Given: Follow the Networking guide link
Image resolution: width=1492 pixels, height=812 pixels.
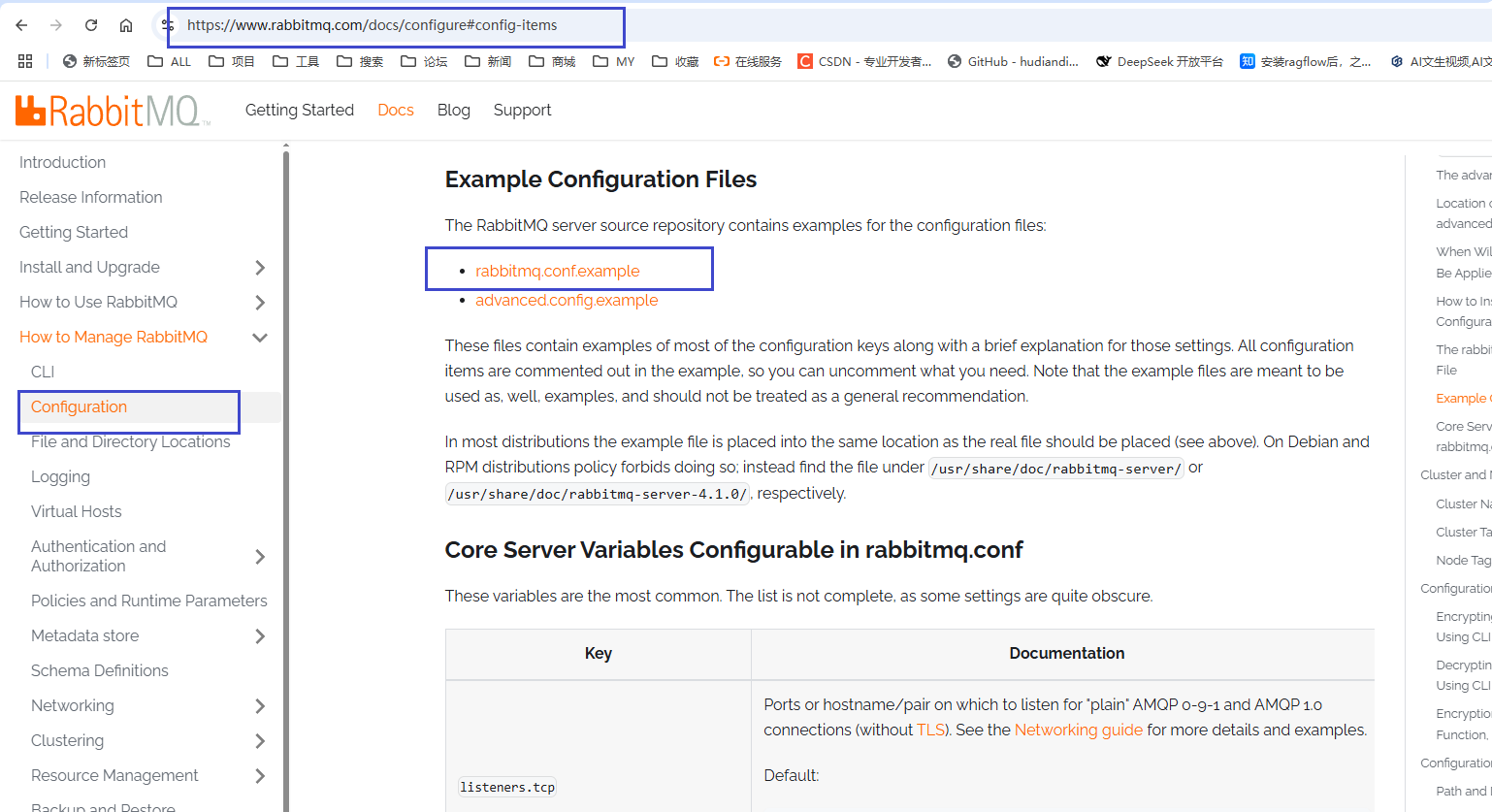Looking at the screenshot, I should pos(1079,730).
